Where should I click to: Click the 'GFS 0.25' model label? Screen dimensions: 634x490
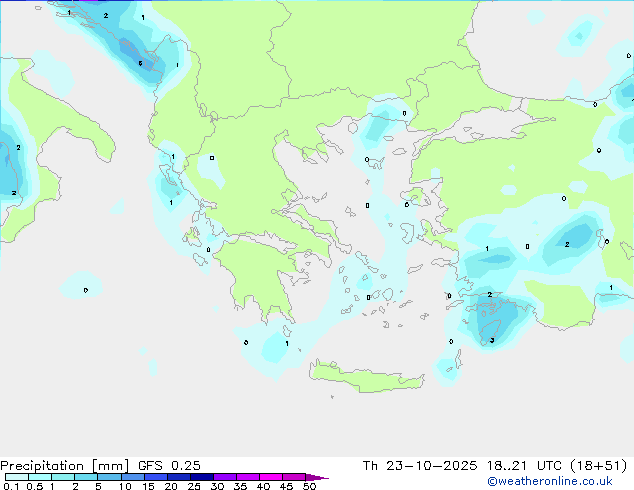pyautogui.click(x=169, y=466)
